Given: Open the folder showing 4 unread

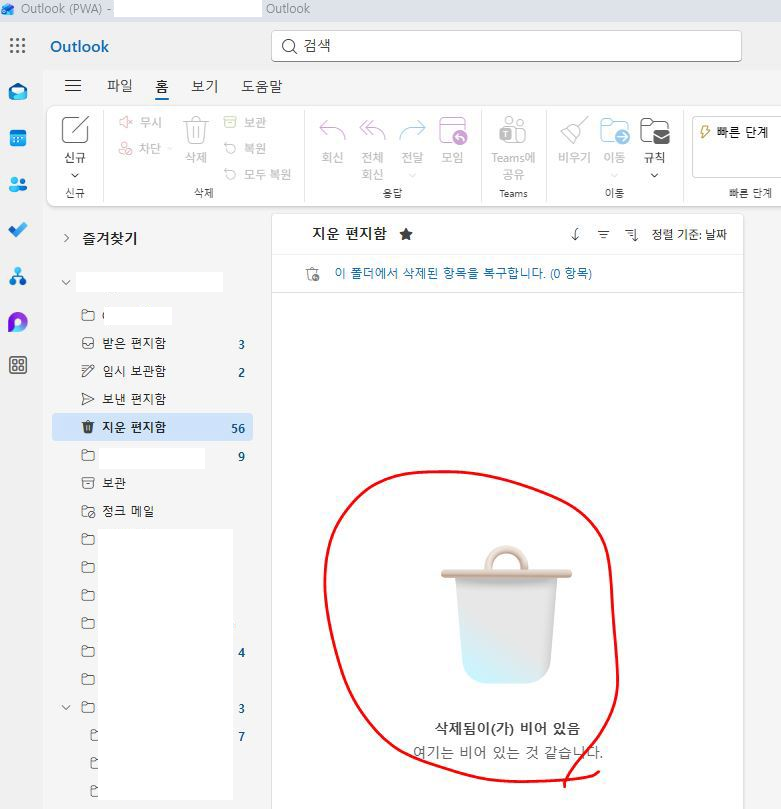Looking at the screenshot, I should [152, 652].
